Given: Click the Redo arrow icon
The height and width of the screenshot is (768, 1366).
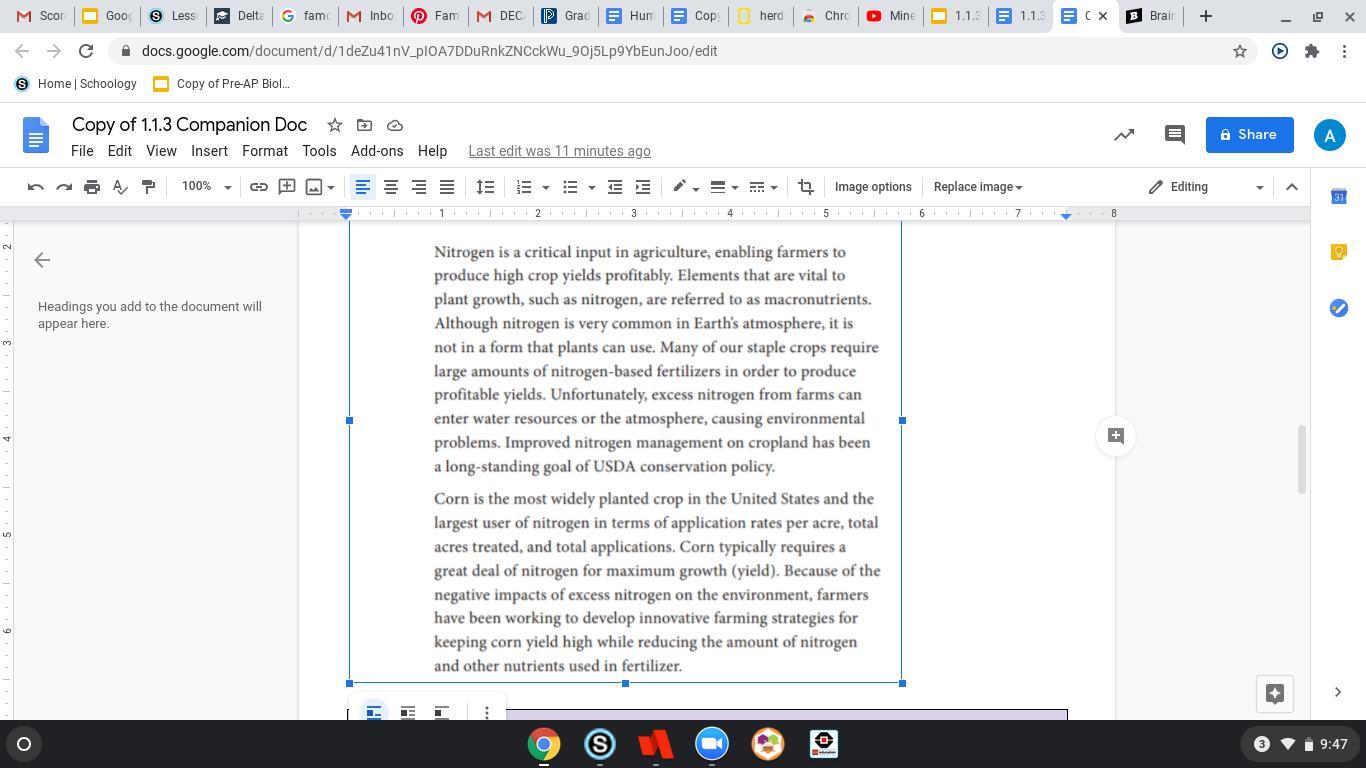Looking at the screenshot, I should coord(64,187).
